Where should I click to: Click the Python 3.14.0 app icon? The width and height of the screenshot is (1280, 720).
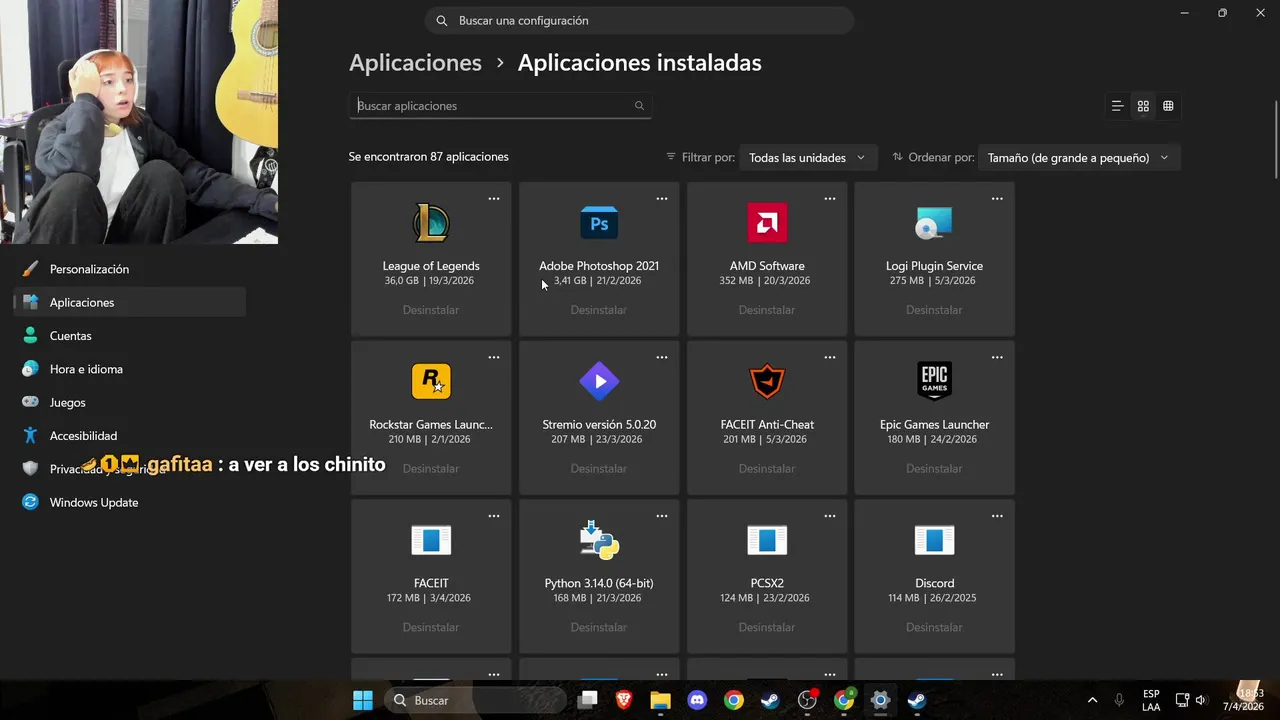pyautogui.click(x=599, y=540)
